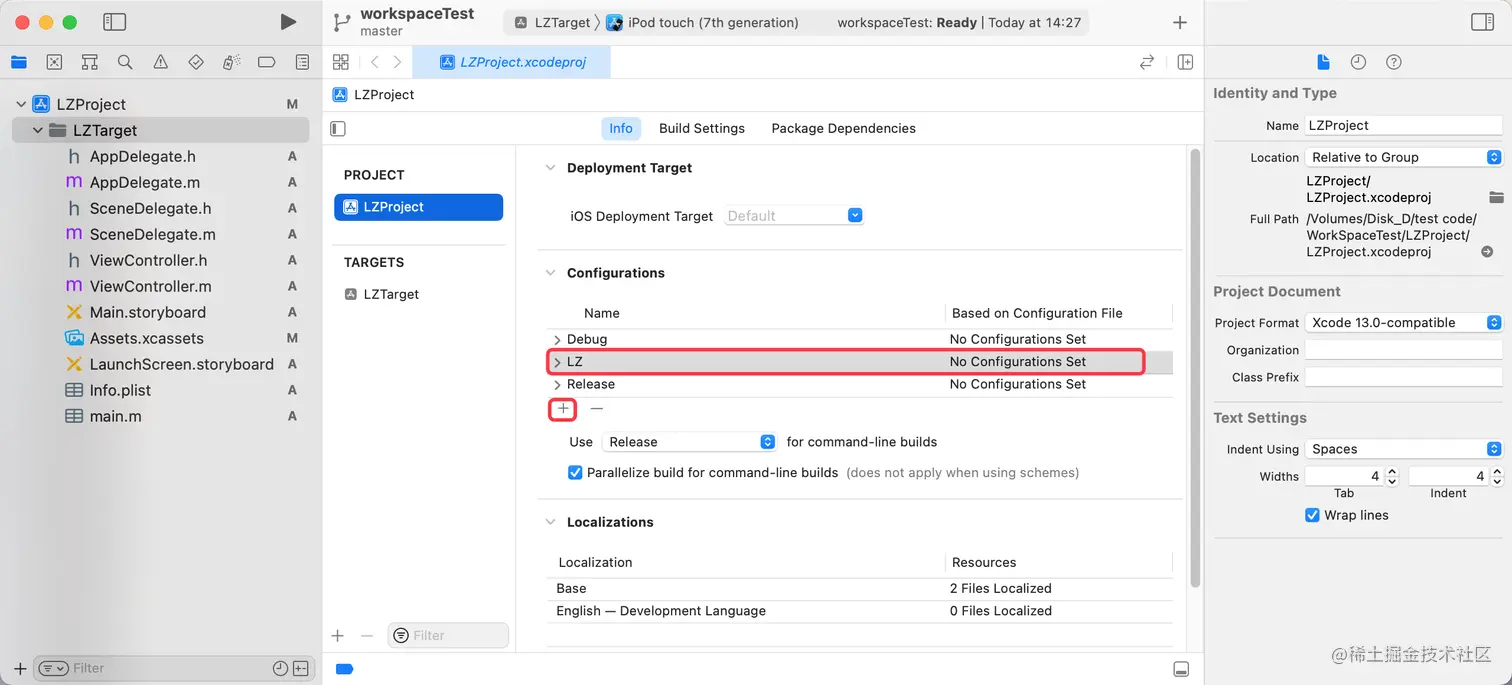
Task: Show the File inspector
Action: [x=1323, y=62]
